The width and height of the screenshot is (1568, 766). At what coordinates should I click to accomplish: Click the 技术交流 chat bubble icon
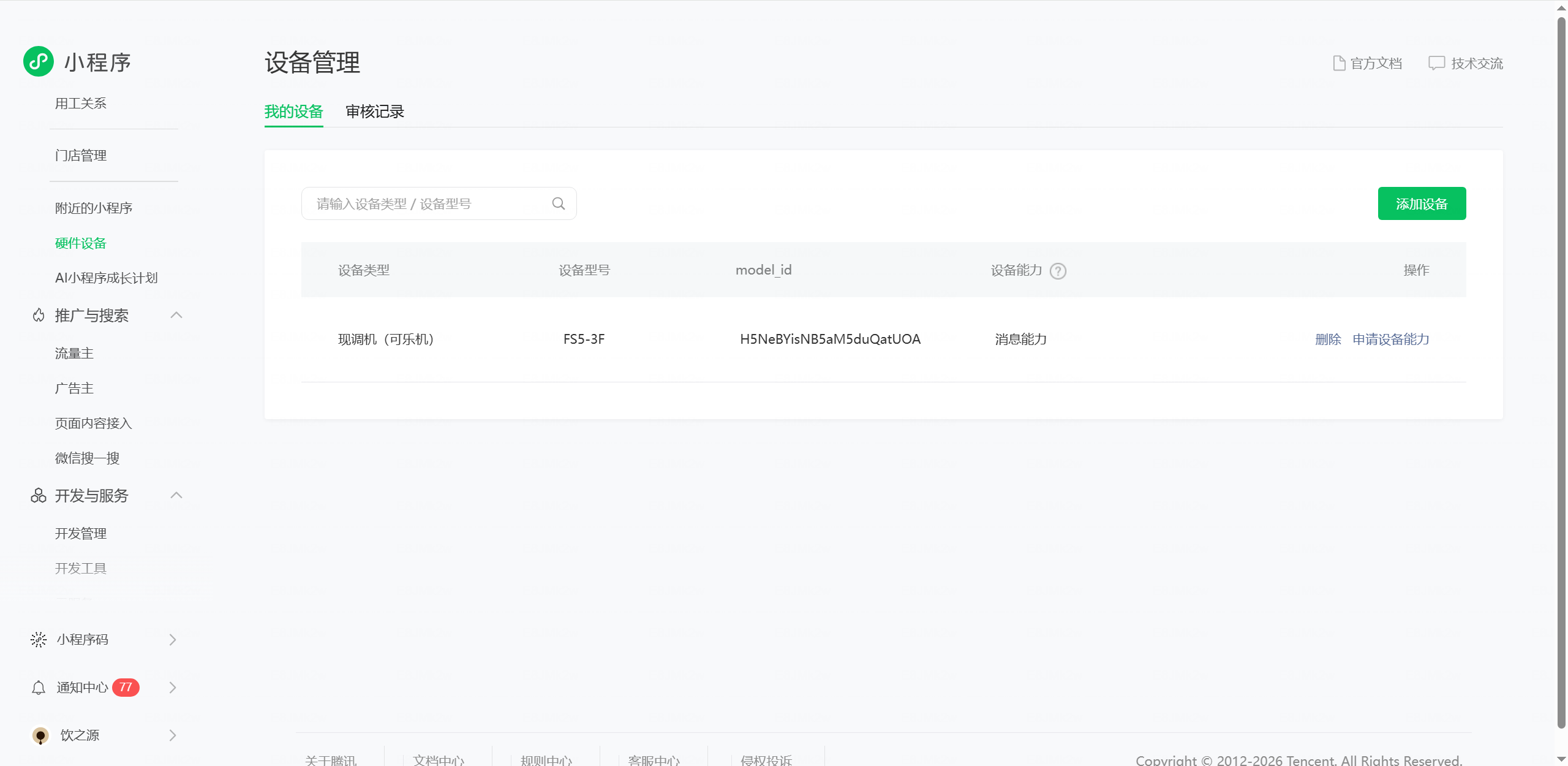pos(1436,63)
